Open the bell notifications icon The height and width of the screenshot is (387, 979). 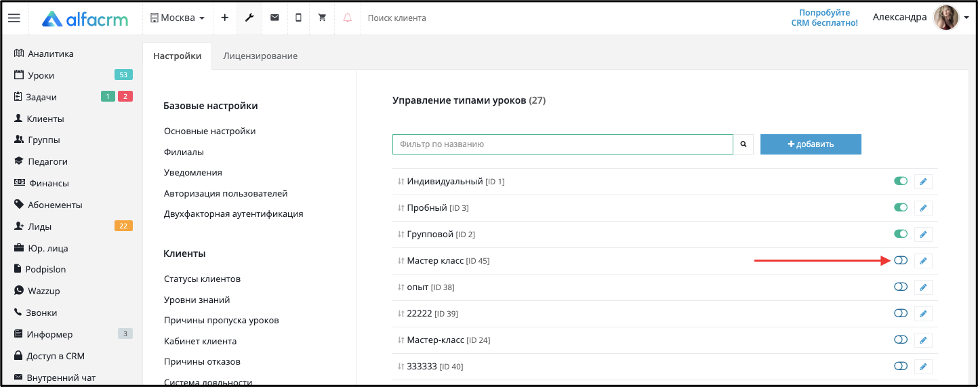348,18
